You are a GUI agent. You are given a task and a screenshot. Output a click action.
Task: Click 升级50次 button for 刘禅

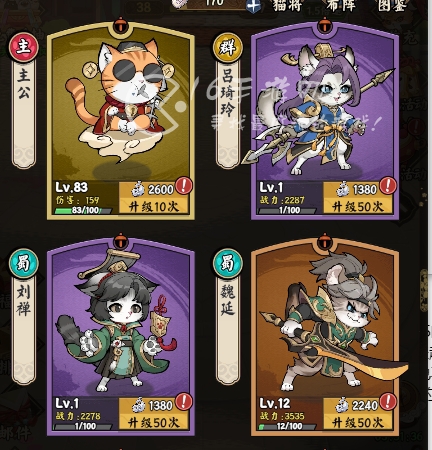point(154,423)
